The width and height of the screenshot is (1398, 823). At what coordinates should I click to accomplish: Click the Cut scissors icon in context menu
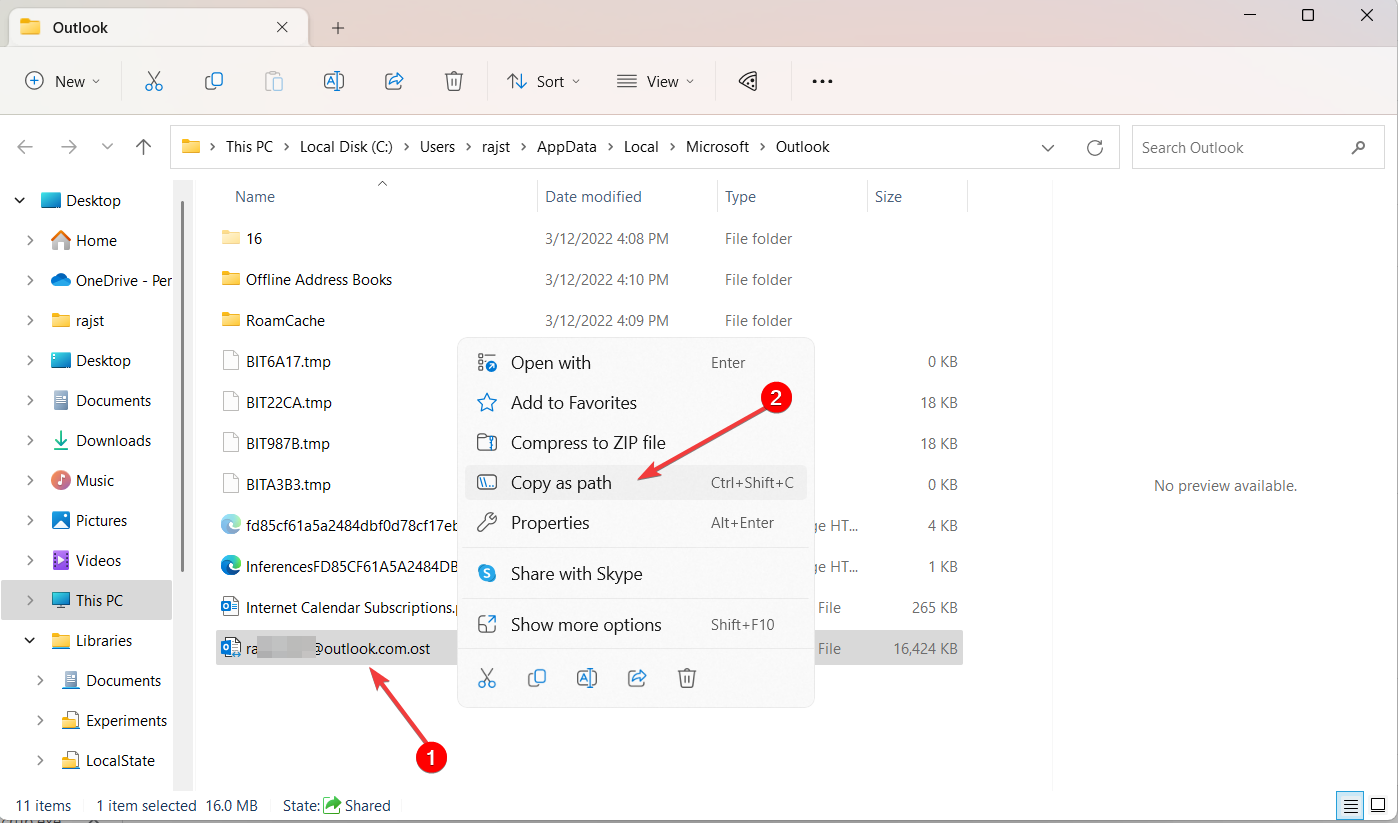(x=487, y=678)
